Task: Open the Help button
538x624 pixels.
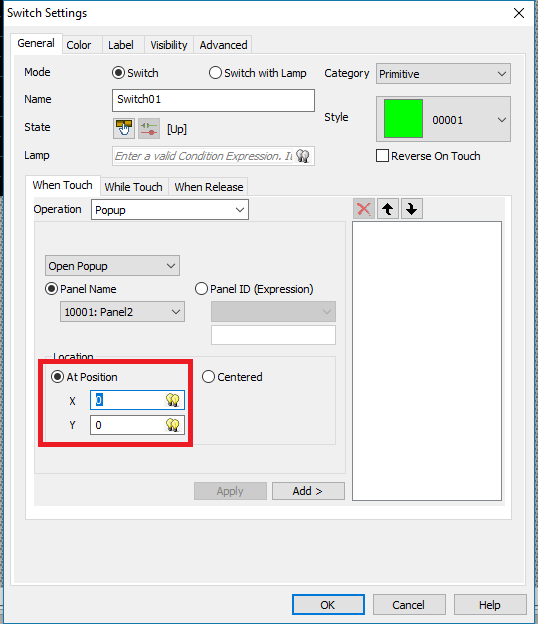Action: click(x=490, y=605)
